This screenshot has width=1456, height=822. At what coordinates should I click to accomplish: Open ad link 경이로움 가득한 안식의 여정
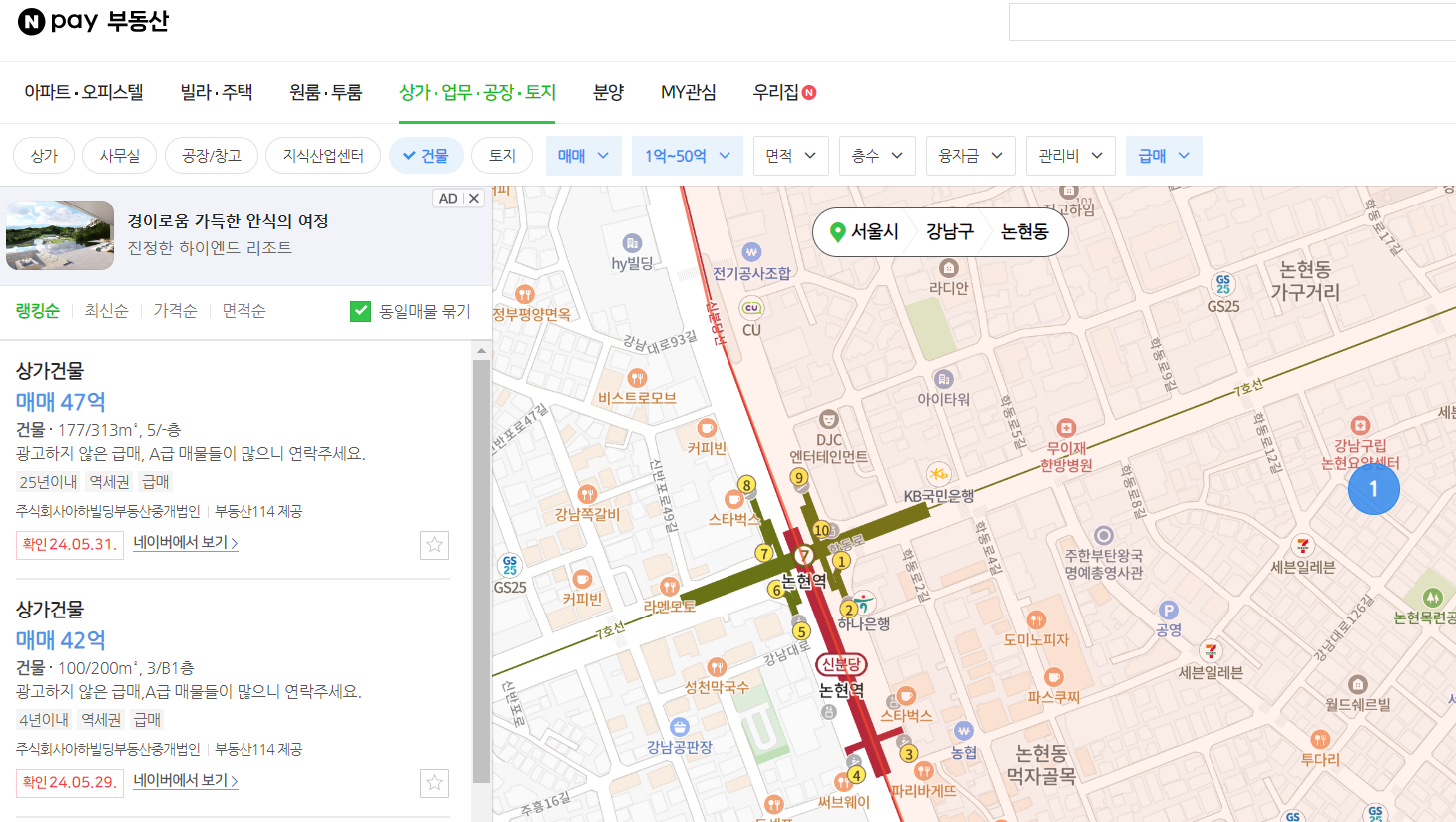pyautogui.click(x=228, y=221)
